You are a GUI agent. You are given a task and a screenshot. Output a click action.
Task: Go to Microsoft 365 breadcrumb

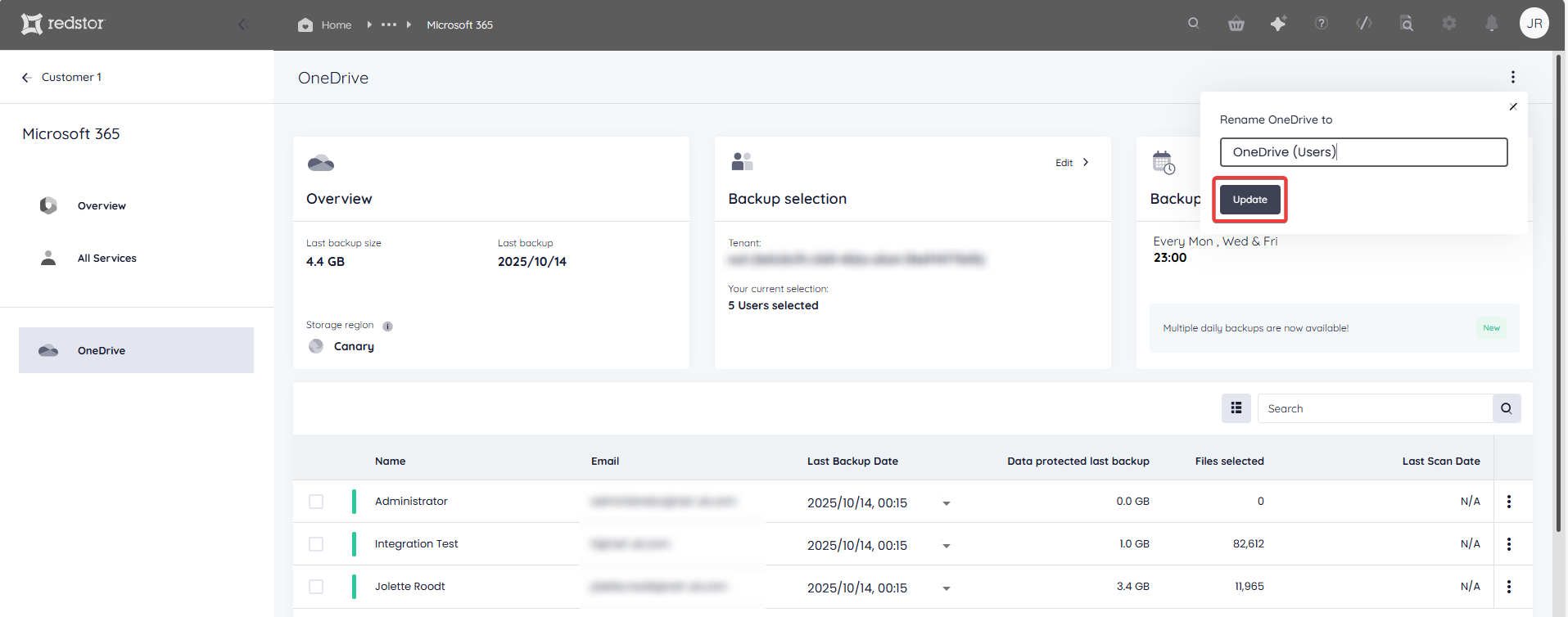(x=459, y=25)
